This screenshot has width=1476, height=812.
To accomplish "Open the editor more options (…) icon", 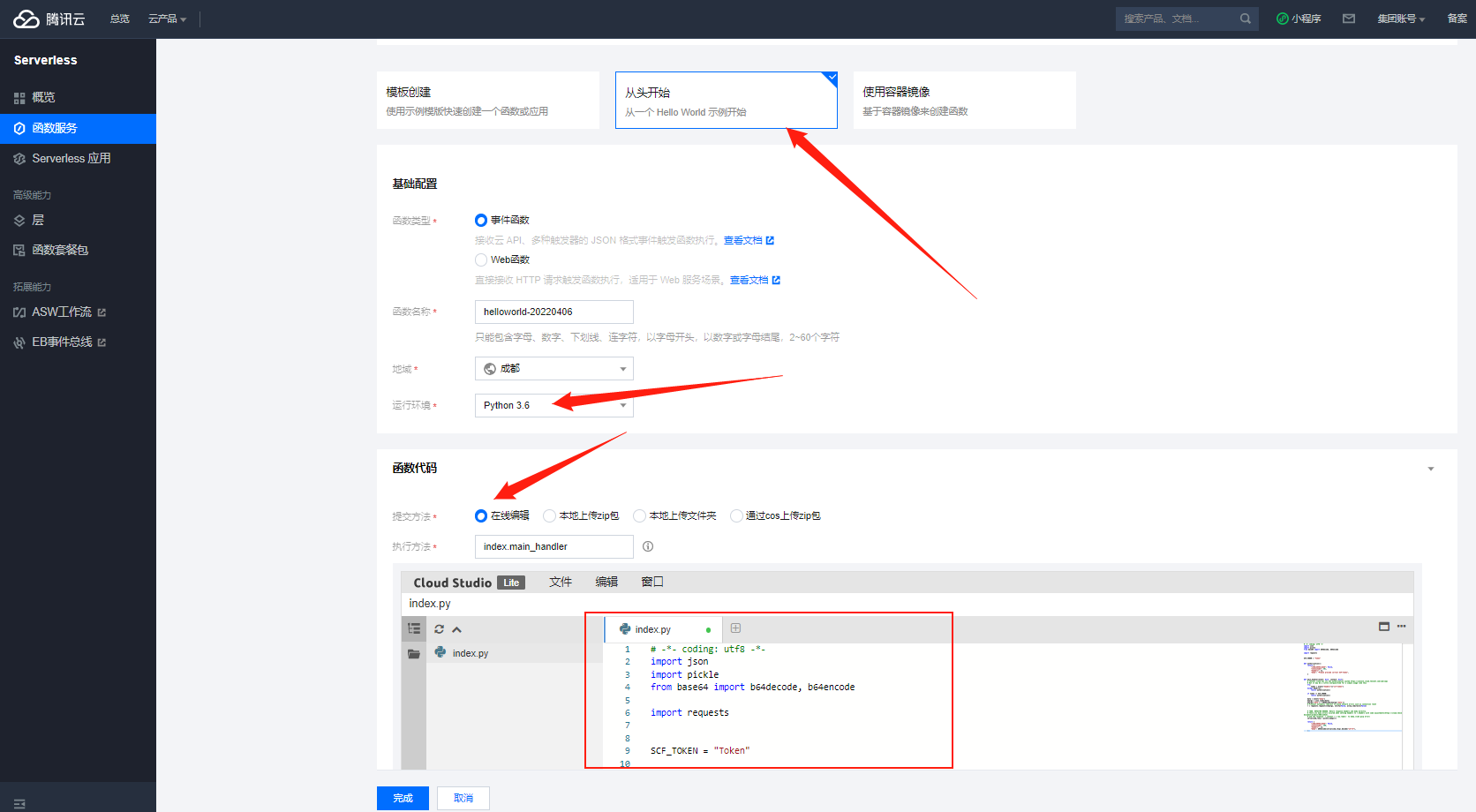I will tap(1401, 627).
